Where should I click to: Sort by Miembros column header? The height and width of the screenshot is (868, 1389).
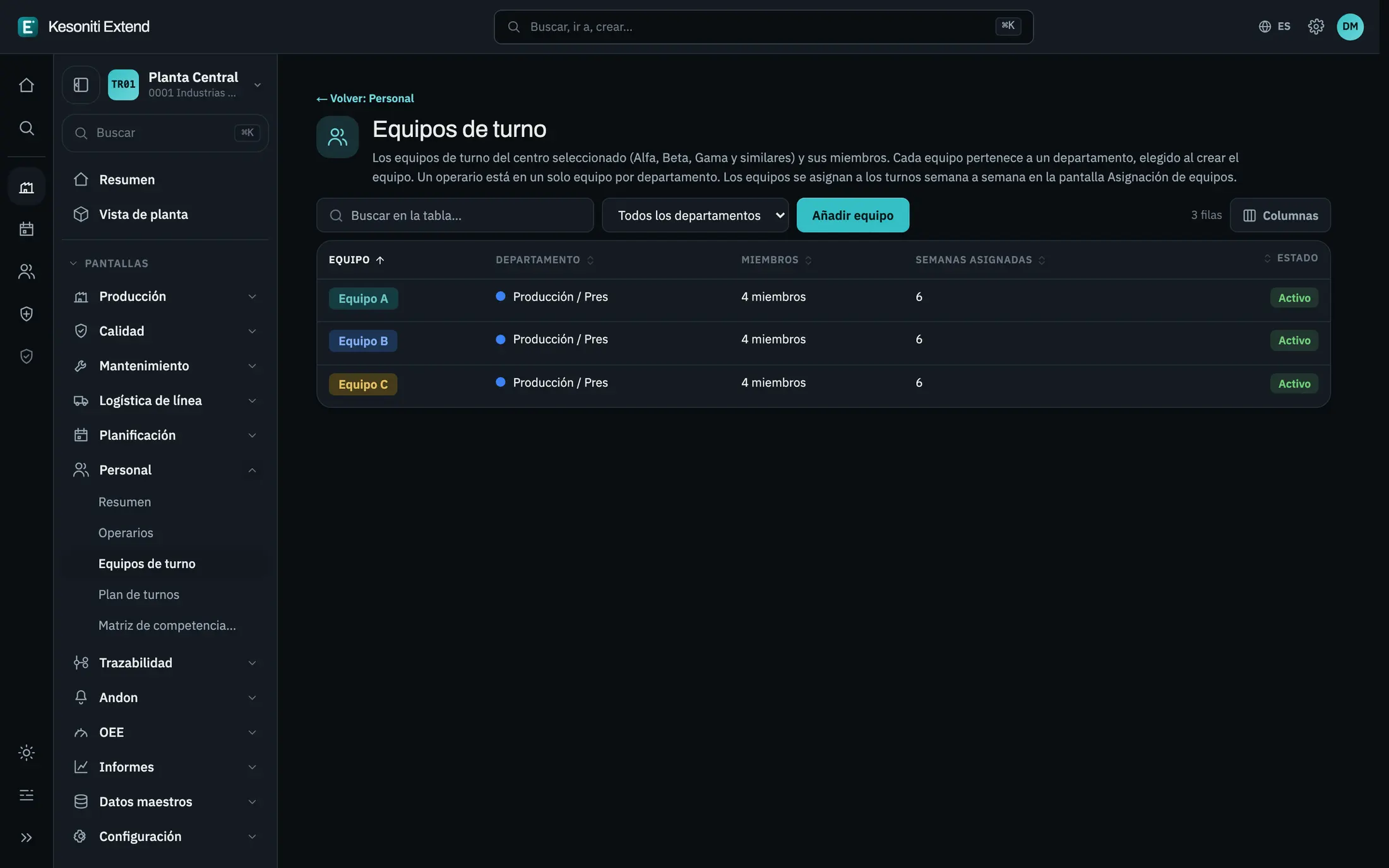pyautogui.click(x=776, y=260)
